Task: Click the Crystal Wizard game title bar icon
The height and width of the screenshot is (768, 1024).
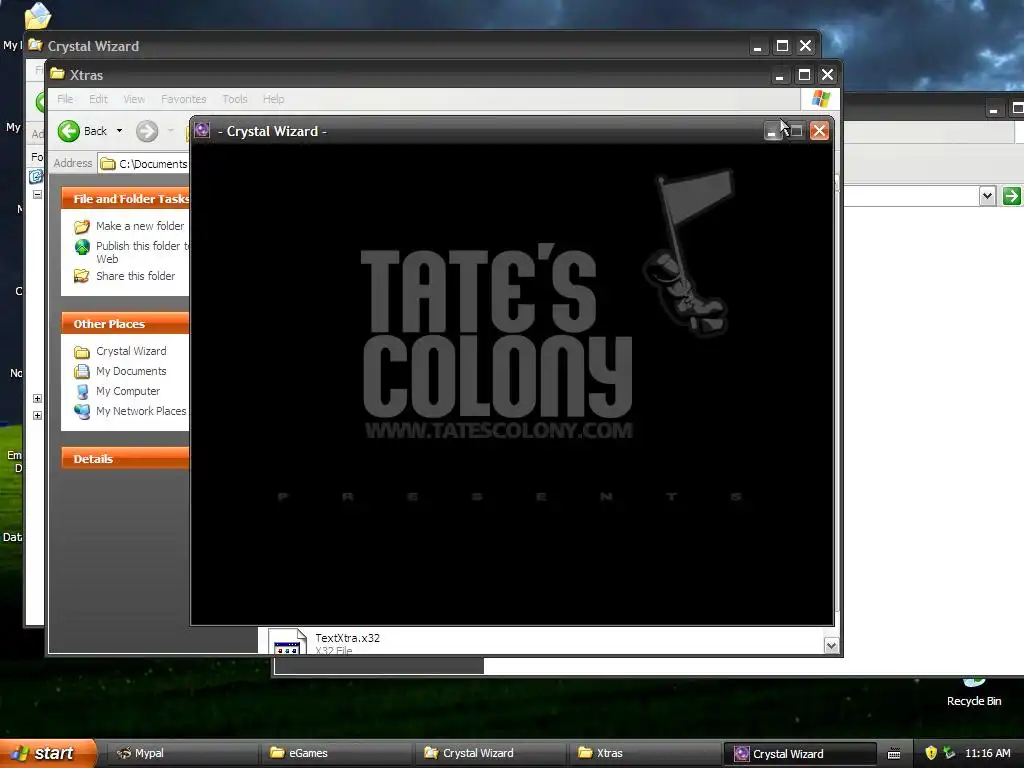Action: pyautogui.click(x=202, y=131)
